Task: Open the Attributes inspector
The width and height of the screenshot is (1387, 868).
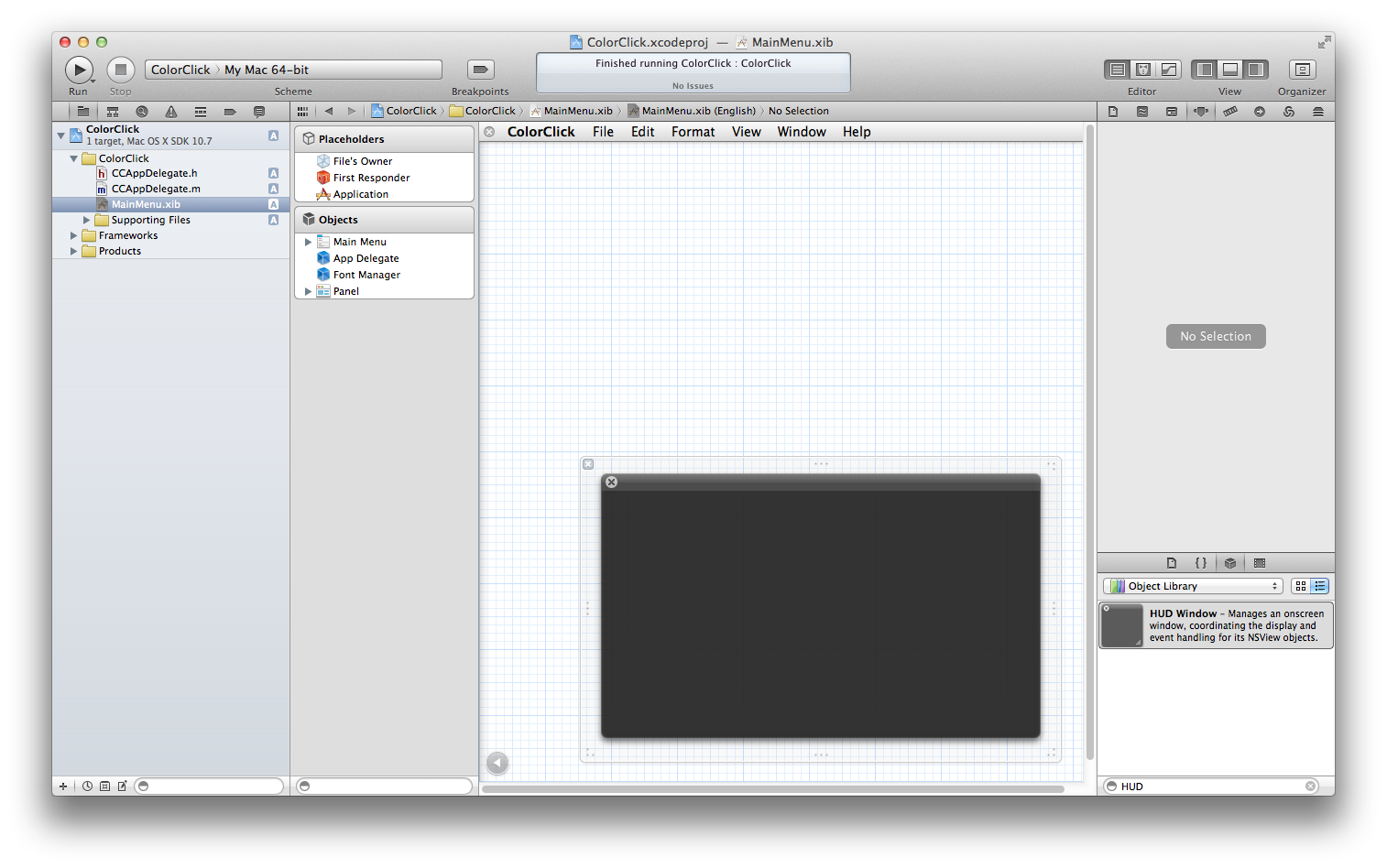Action: coord(1201,112)
